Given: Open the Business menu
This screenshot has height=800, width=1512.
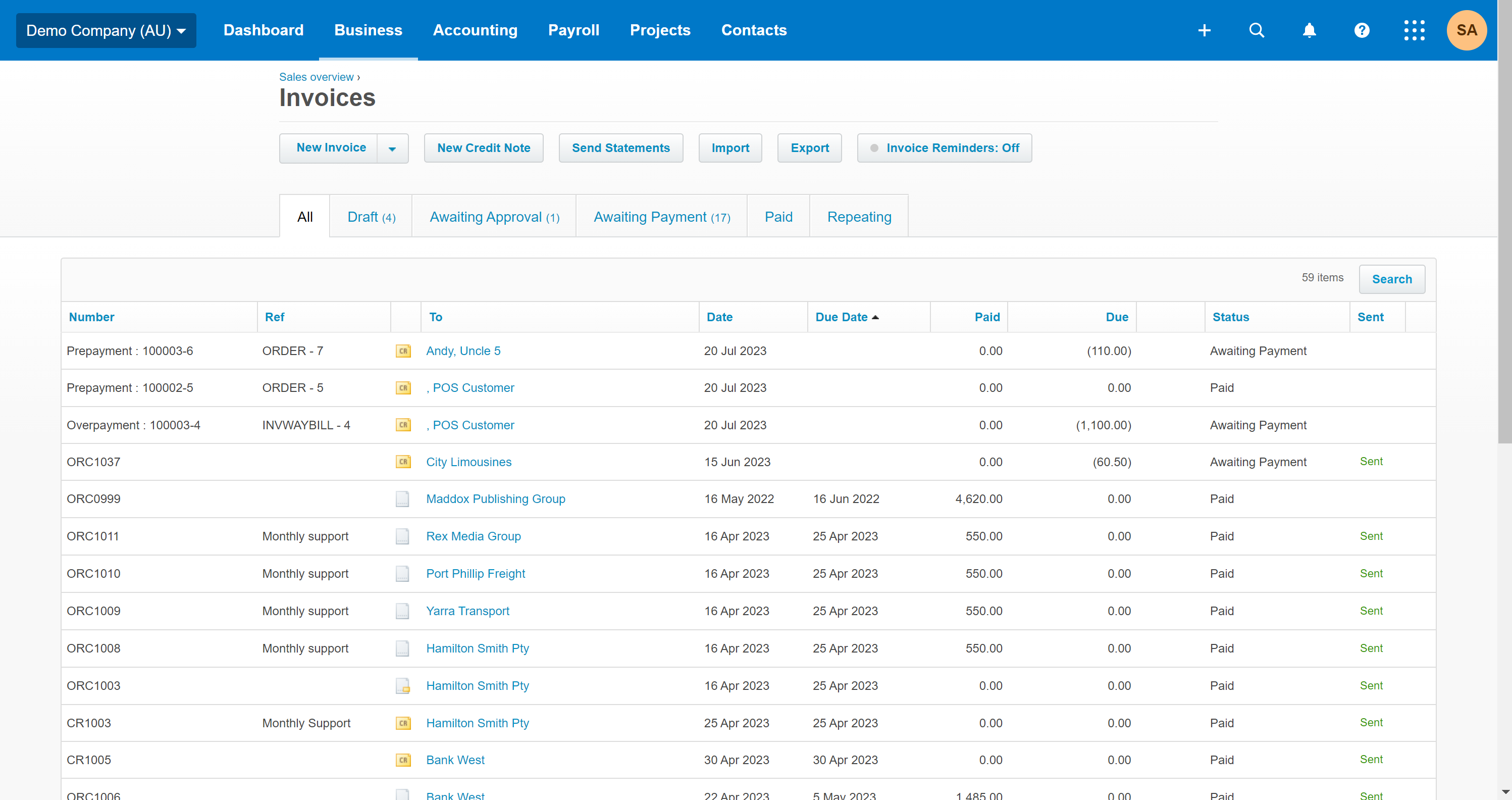Looking at the screenshot, I should coord(368,30).
